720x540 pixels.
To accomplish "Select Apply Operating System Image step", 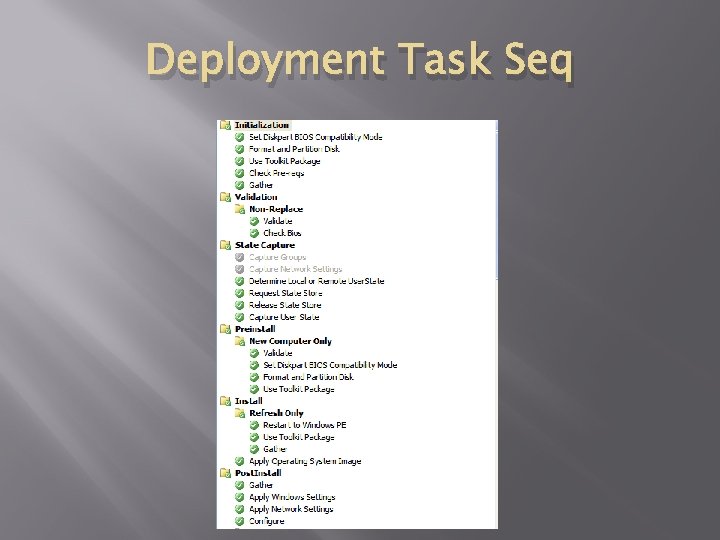I will coord(305,461).
